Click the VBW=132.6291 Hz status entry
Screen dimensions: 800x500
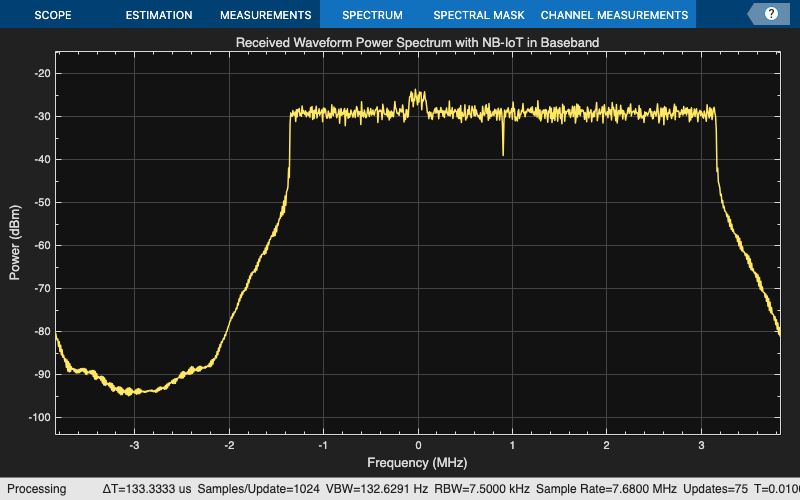pyautogui.click(x=377, y=489)
